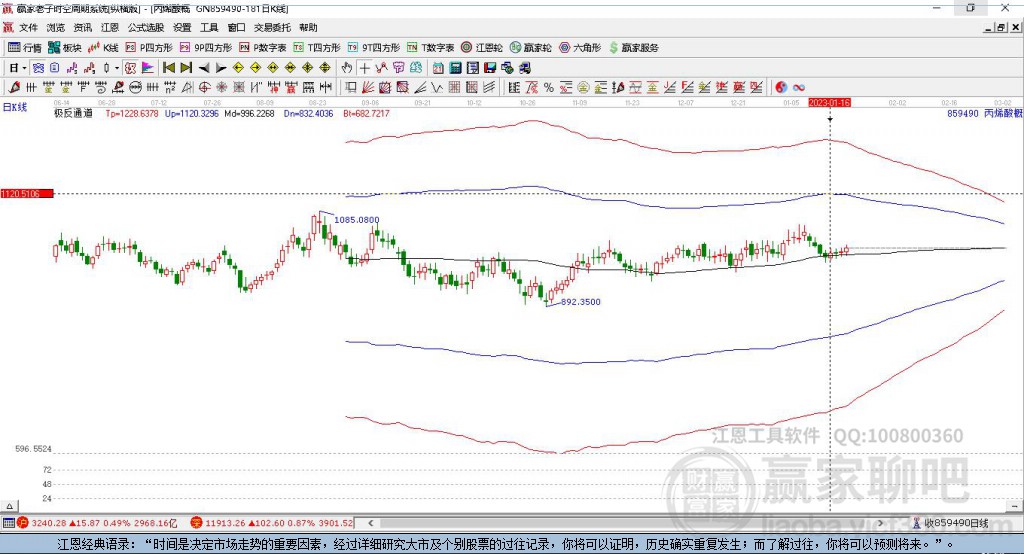Click the circled crosshair target tool
Screen dimensions: 1024x554
204,88
